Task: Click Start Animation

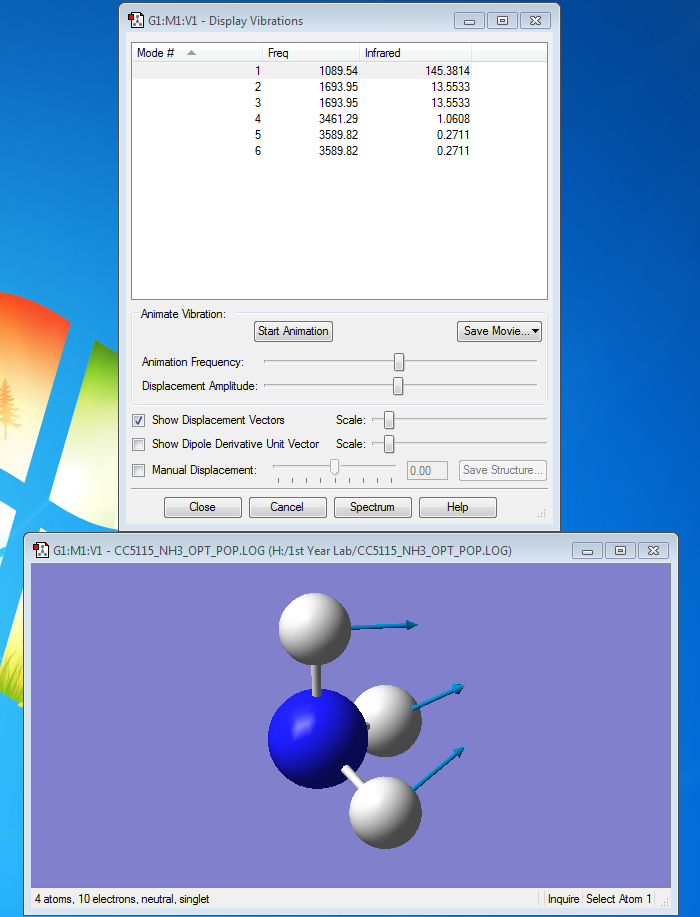Action: [x=293, y=331]
